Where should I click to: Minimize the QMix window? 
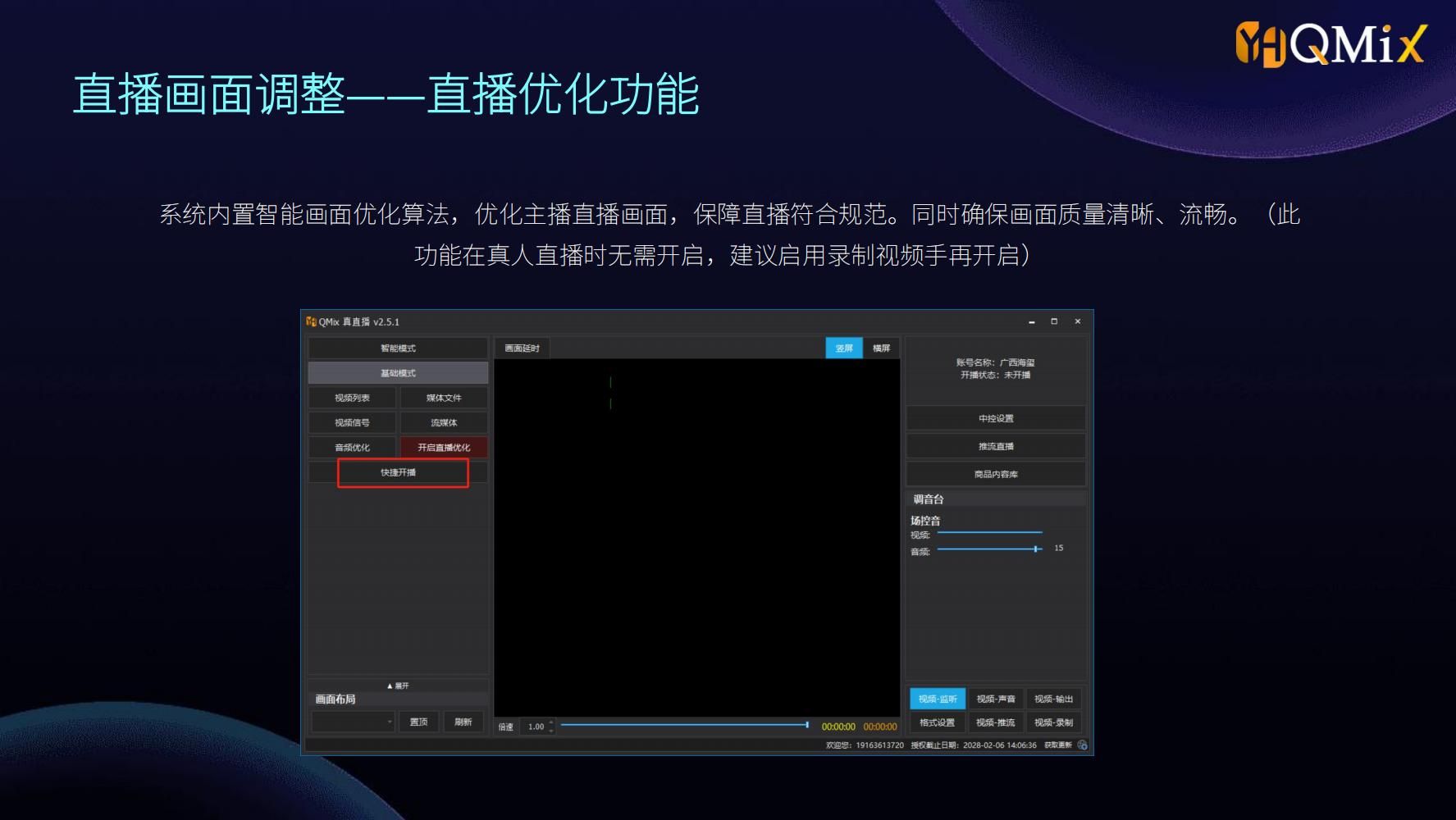point(1032,321)
